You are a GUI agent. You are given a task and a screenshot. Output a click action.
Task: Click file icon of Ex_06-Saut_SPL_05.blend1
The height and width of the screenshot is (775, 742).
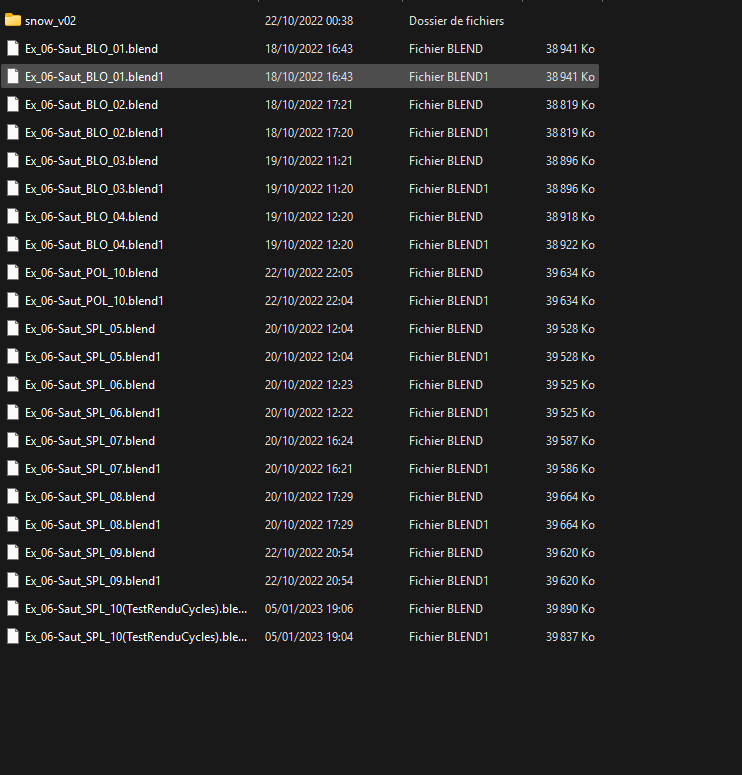click(x=13, y=356)
